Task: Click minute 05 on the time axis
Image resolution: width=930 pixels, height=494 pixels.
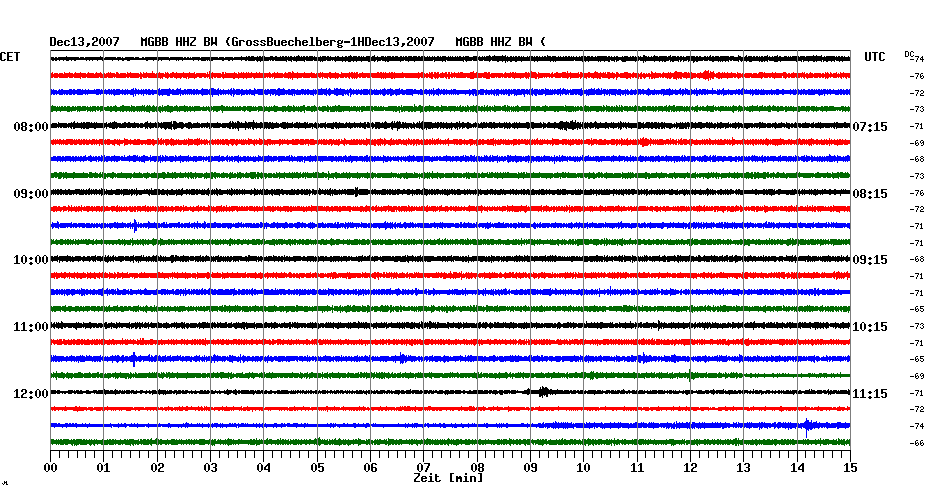Action: 317,468
